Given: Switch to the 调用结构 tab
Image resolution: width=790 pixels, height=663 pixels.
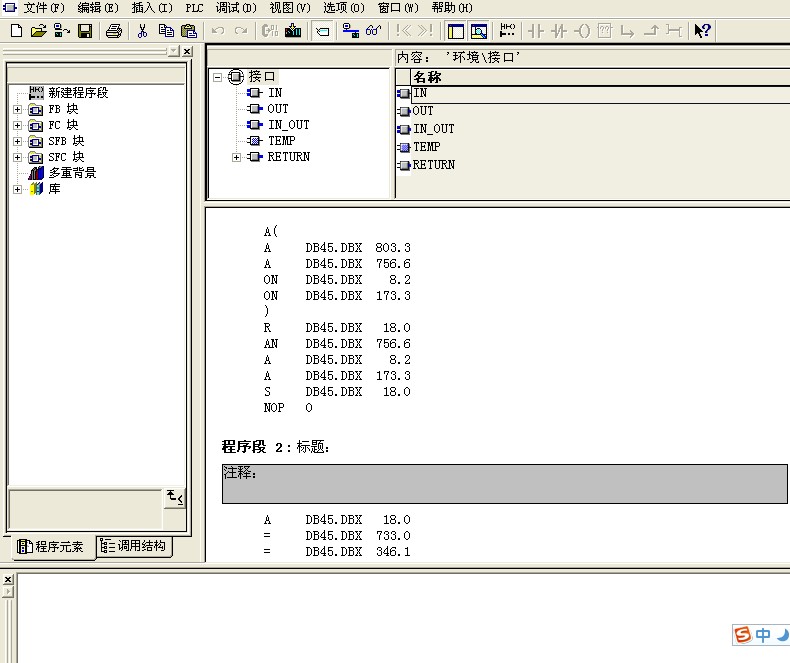Looking at the screenshot, I should (x=135, y=546).
